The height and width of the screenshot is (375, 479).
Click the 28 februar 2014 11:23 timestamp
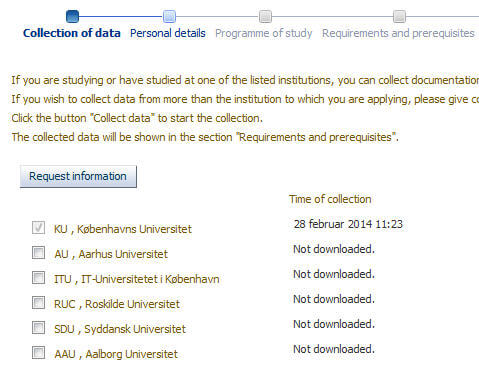pyautogui.click(x=348, y=224)
